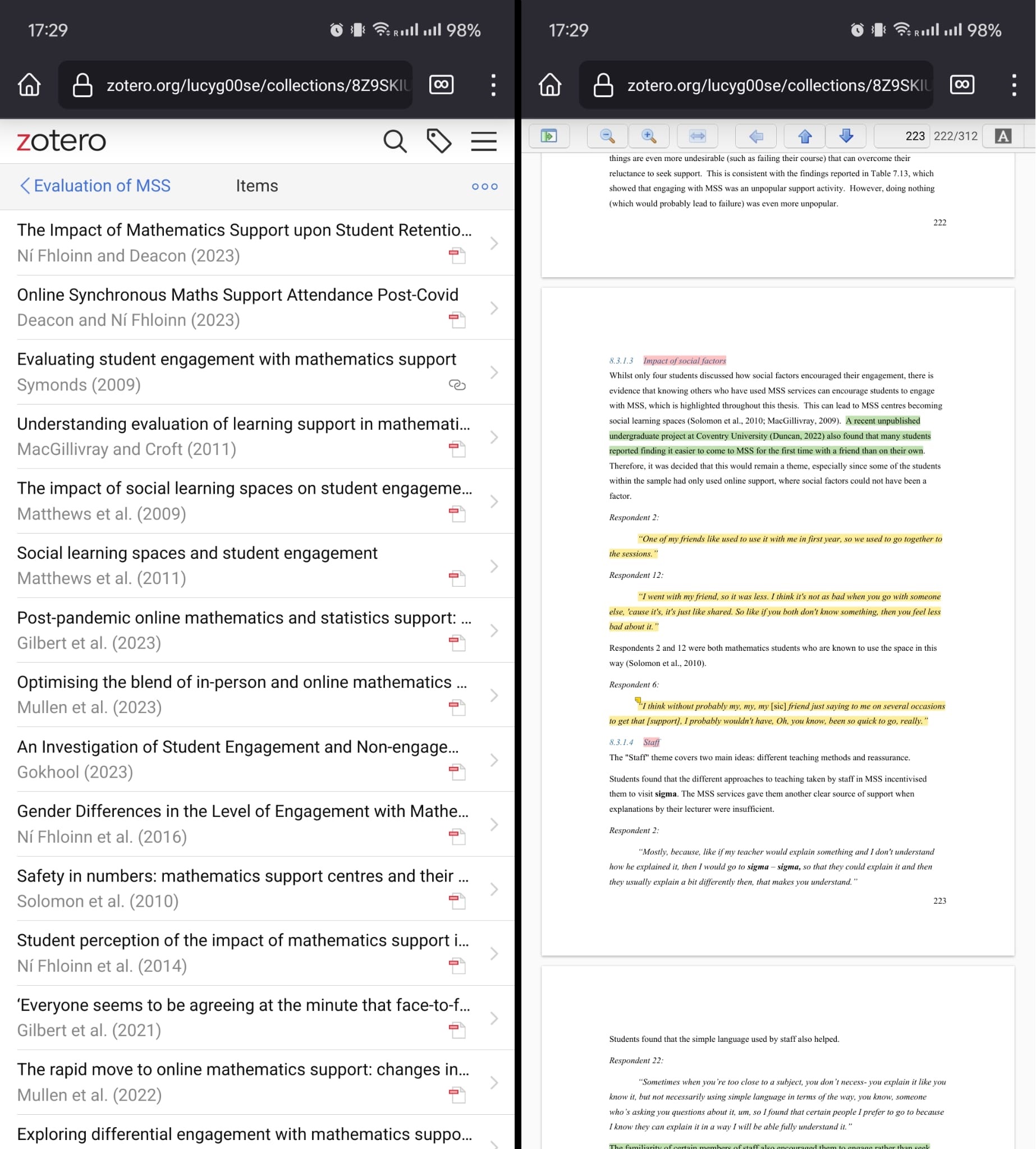This screenshot has height=1149, width=1036.
Task: Open the Zotero tag selector icon
Action: 439,141
